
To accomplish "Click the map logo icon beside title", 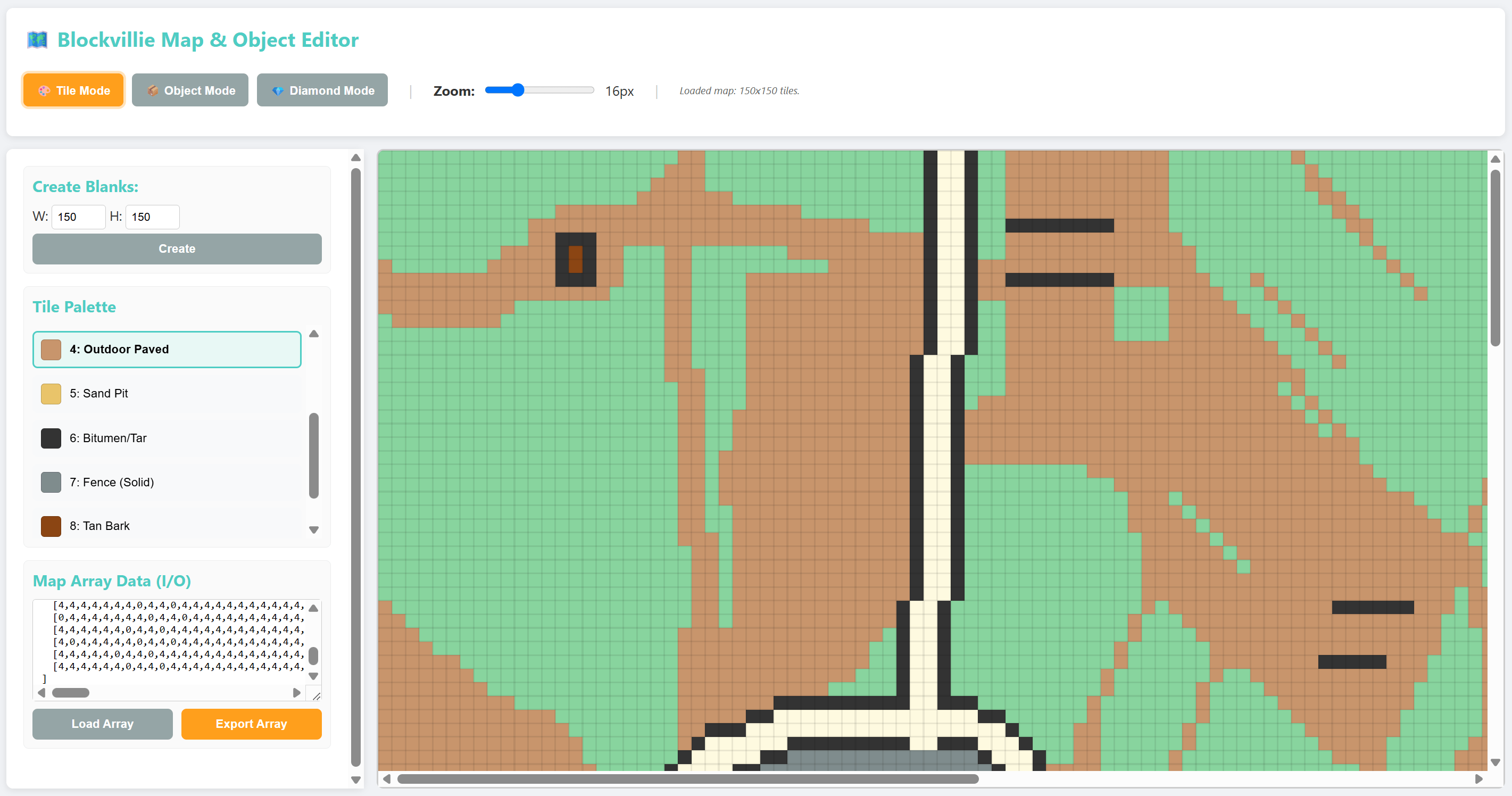I will tap(38, 40).
